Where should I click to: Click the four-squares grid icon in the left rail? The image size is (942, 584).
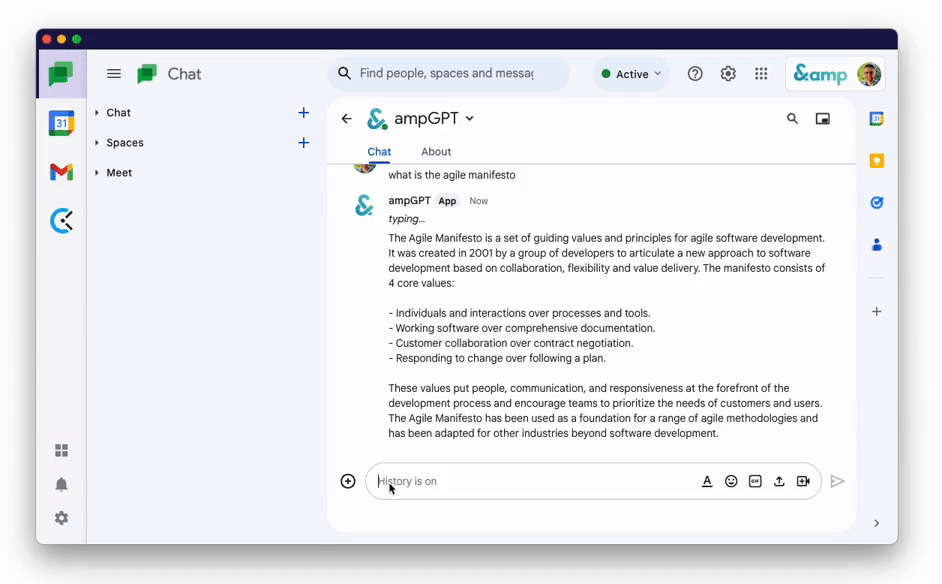point(61,450)
